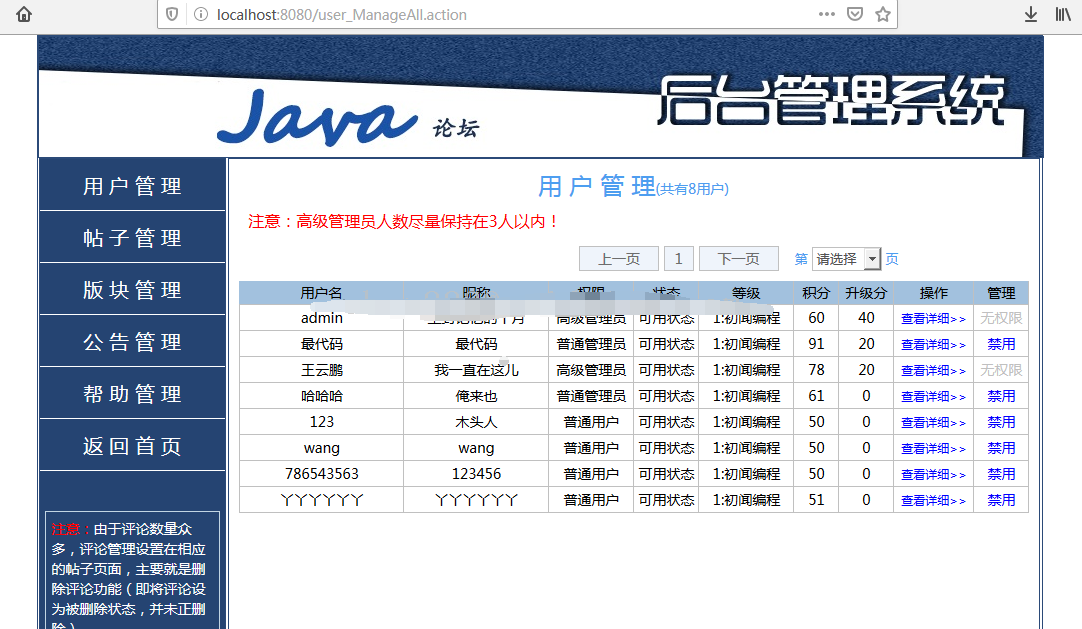Open 公告管理 in sidebar menu
The height and width of the screenshot is (629, 1082).
pyautogui.click(x=132, y=341)
